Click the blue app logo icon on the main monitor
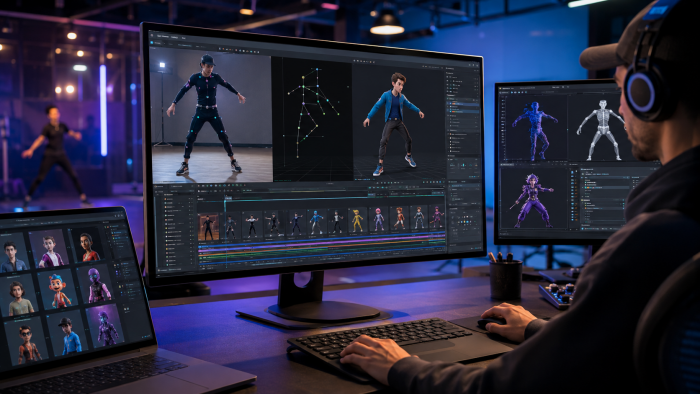 [x=152, y=43]
